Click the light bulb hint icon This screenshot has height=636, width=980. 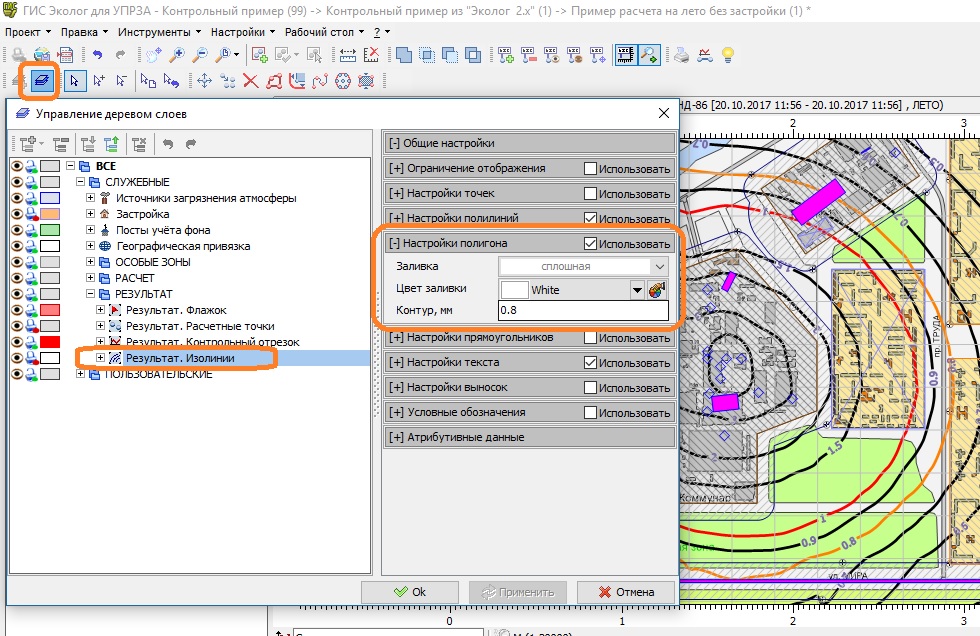[729, 55]
